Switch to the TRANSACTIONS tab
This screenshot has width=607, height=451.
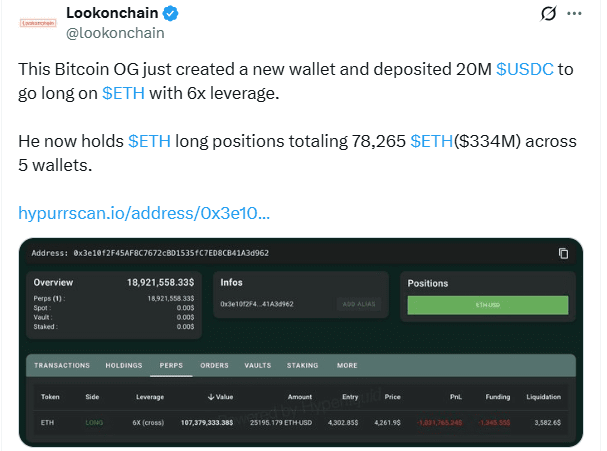(62, 365)
